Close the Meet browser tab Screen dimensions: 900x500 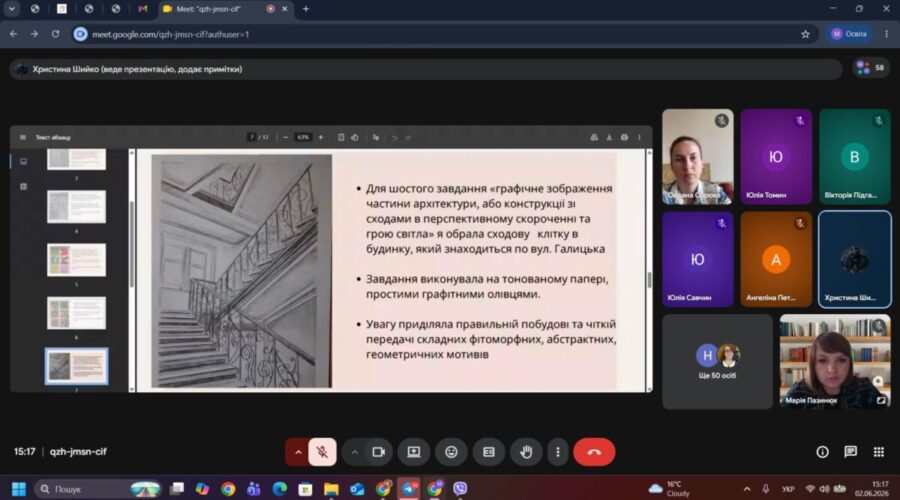pos(285,9)
